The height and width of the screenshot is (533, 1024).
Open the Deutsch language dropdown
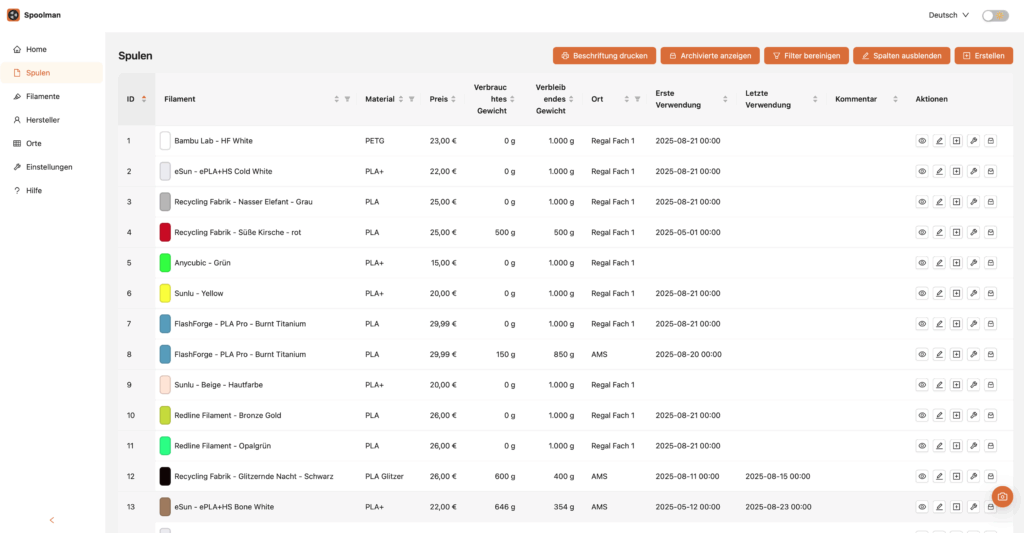(x=948, y=15)
